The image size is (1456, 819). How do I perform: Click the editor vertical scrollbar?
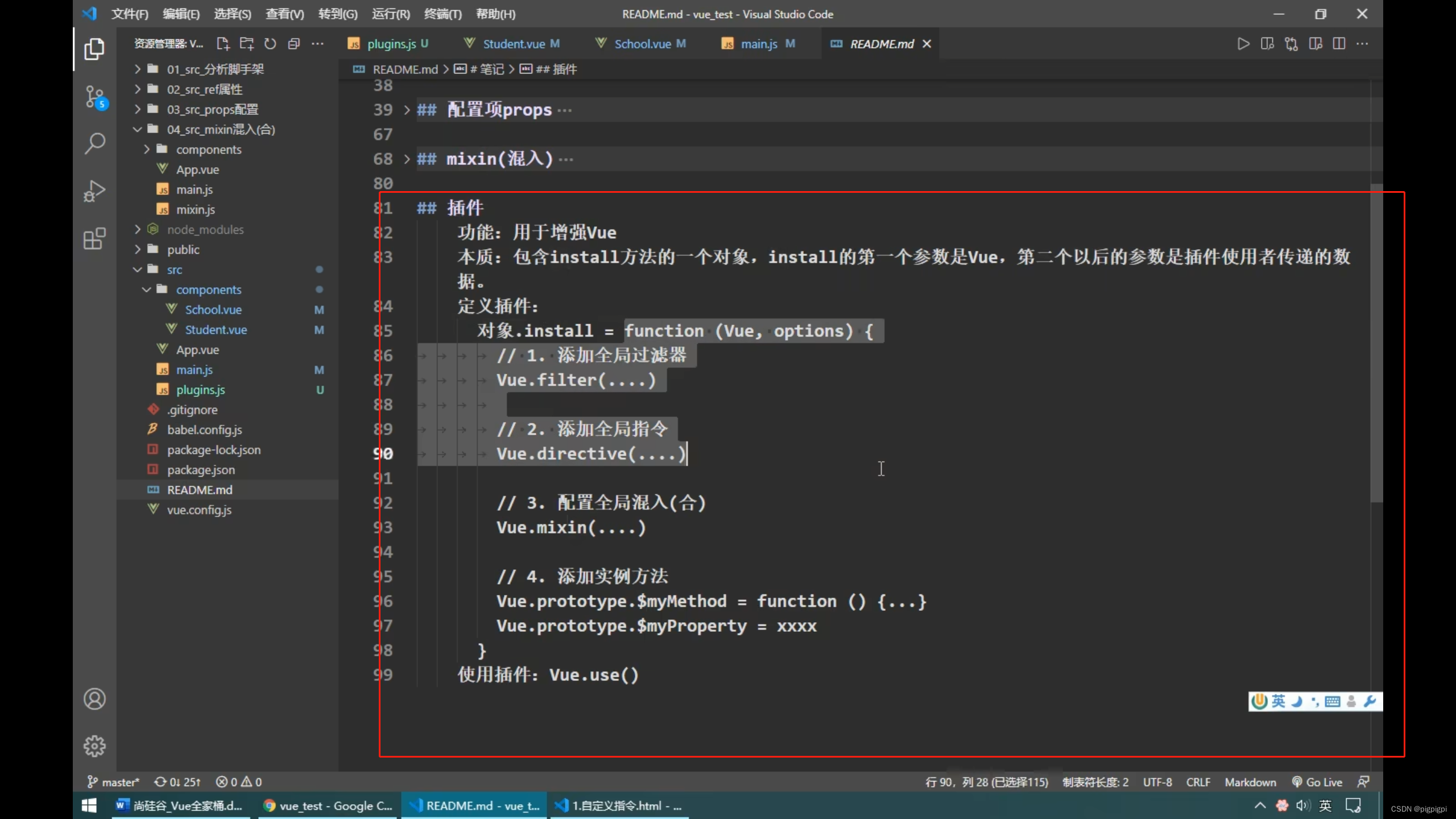(x=1376, y=343)
